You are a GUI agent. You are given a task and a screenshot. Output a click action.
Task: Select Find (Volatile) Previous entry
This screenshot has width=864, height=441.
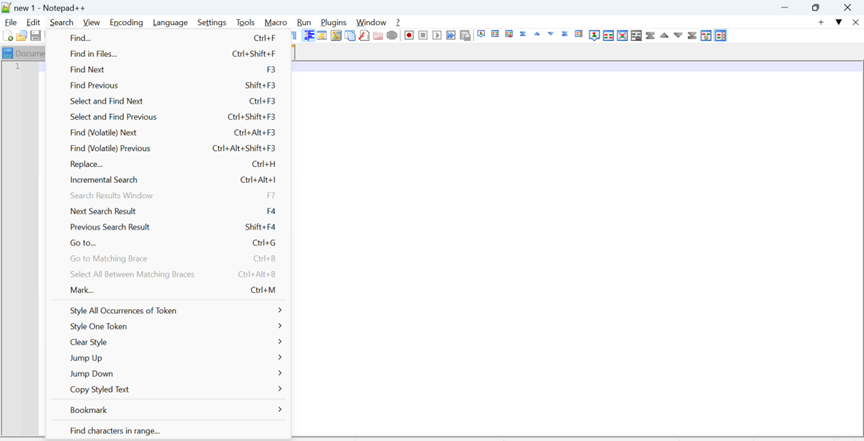(169, 148)
